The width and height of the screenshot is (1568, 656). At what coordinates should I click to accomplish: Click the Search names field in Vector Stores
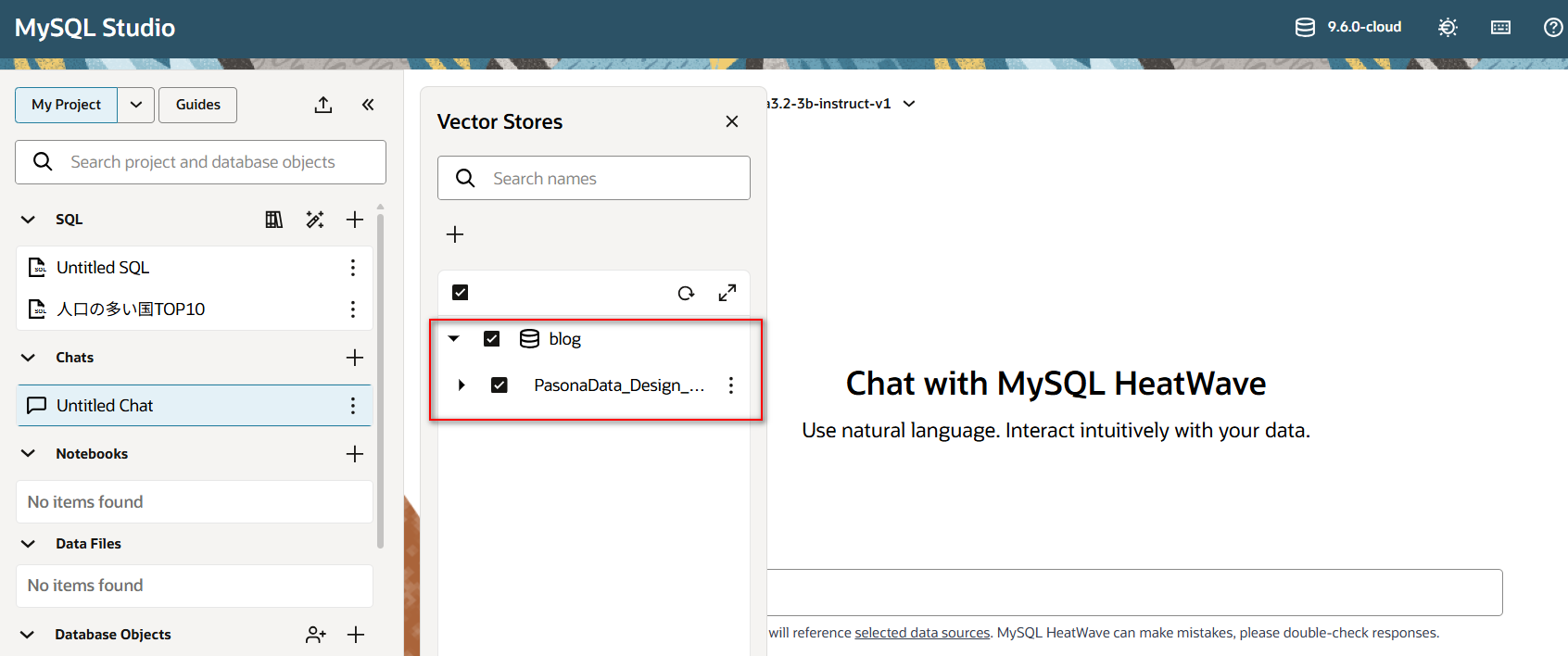612,178
